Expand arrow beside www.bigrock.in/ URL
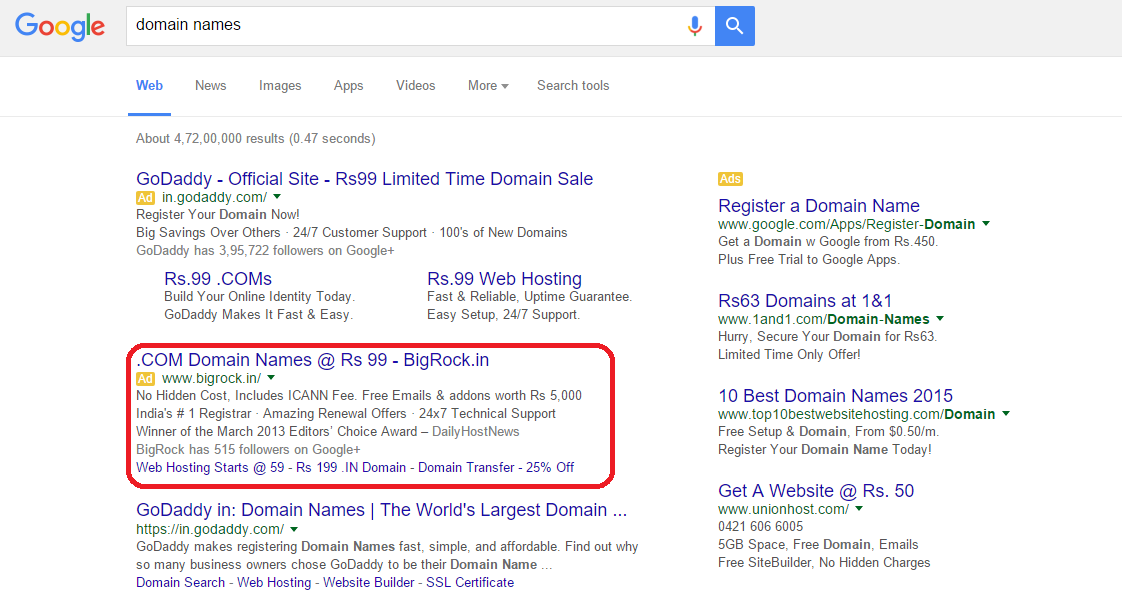Screen dimensions: 1122x595 271,378
